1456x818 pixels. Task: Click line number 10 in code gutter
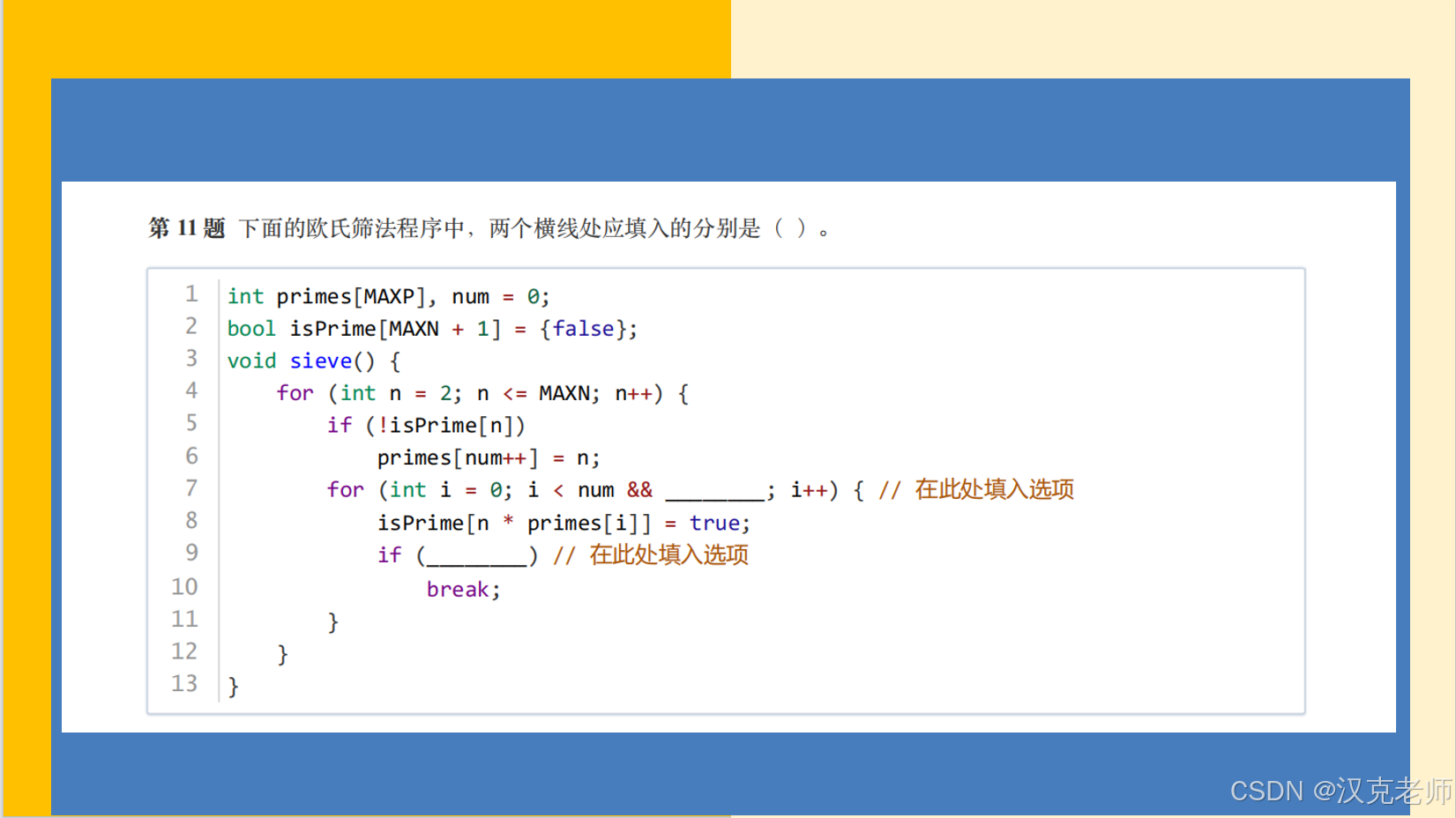(x=184, y=586)
